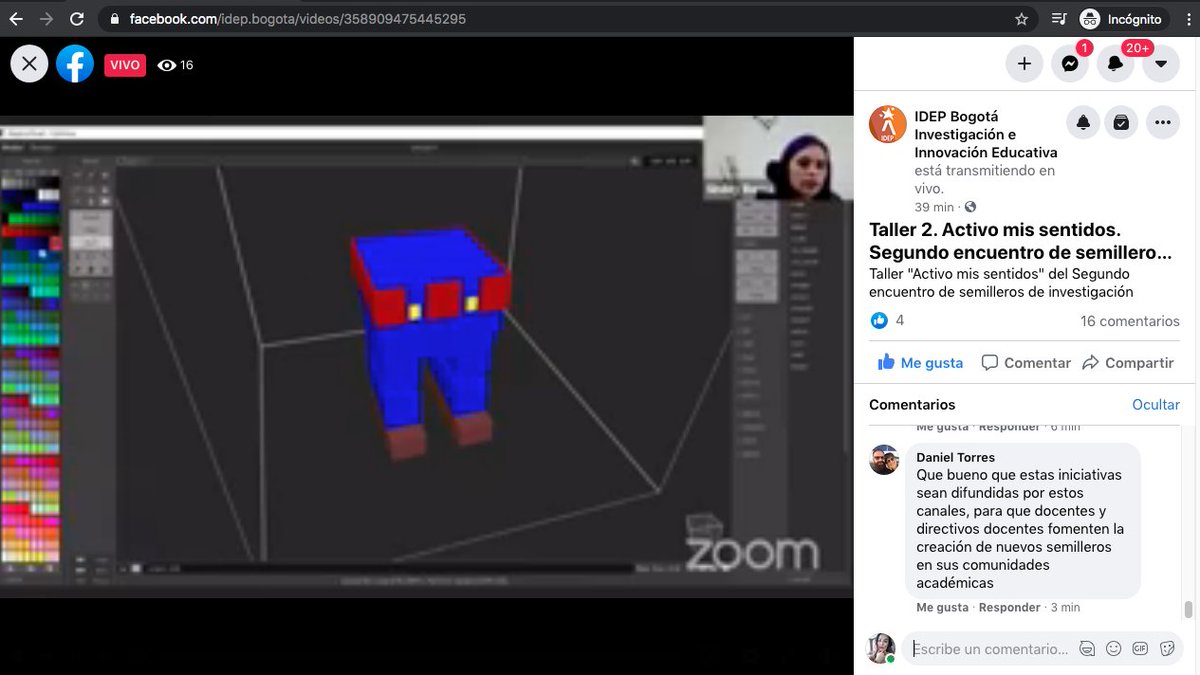Open IDEP Bogotá Investigación e Innovación Educativa page
This screenshot has width=1200, height=675.
click(985, 134)
